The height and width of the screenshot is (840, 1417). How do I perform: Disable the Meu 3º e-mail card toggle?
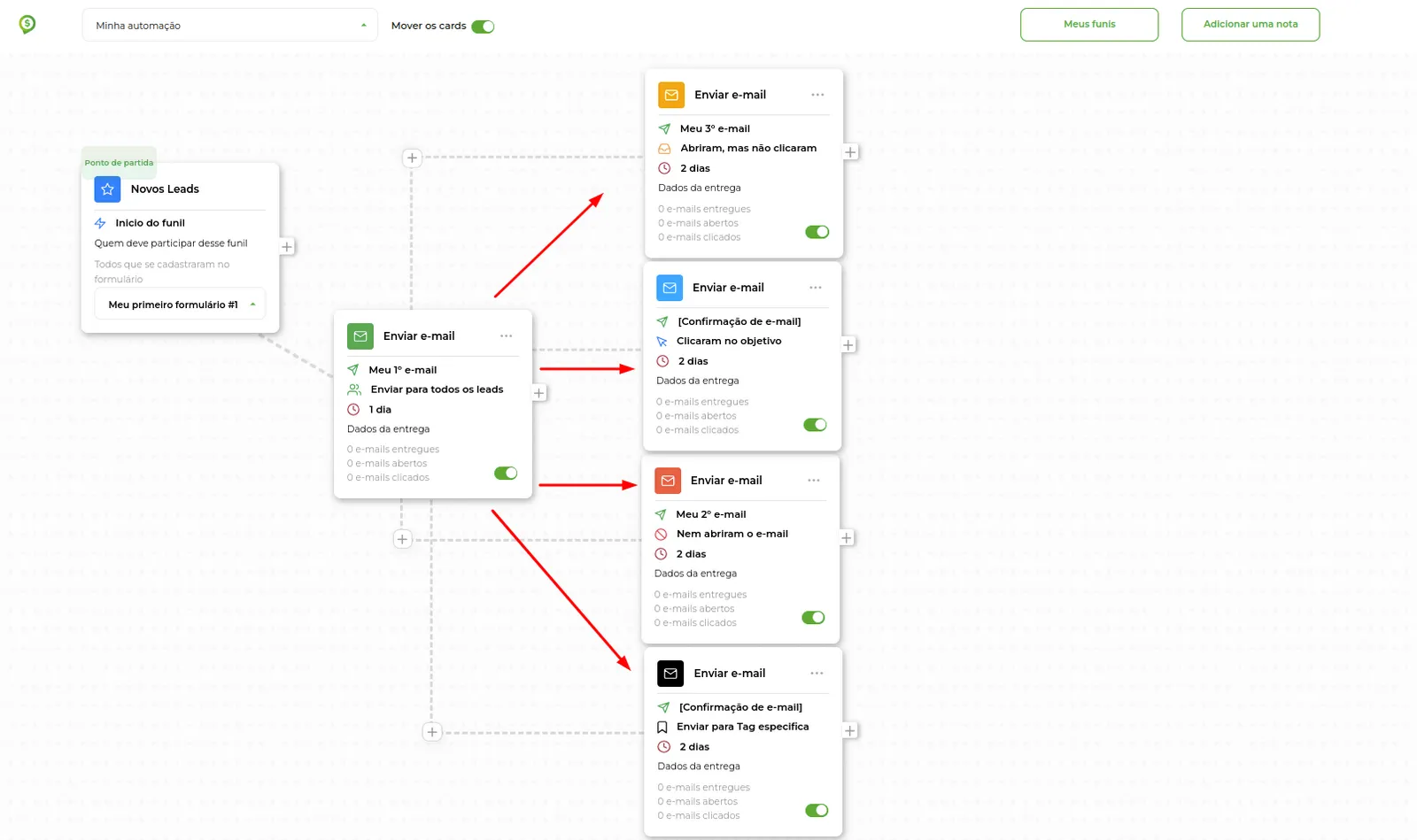[x=817, y=232]
